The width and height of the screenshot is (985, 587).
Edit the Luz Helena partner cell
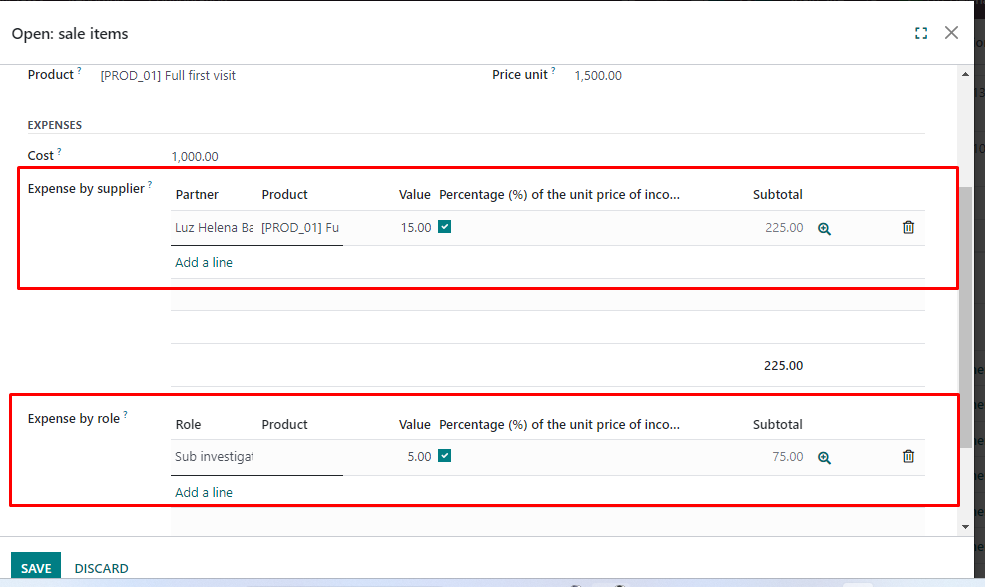coord(214,228)
